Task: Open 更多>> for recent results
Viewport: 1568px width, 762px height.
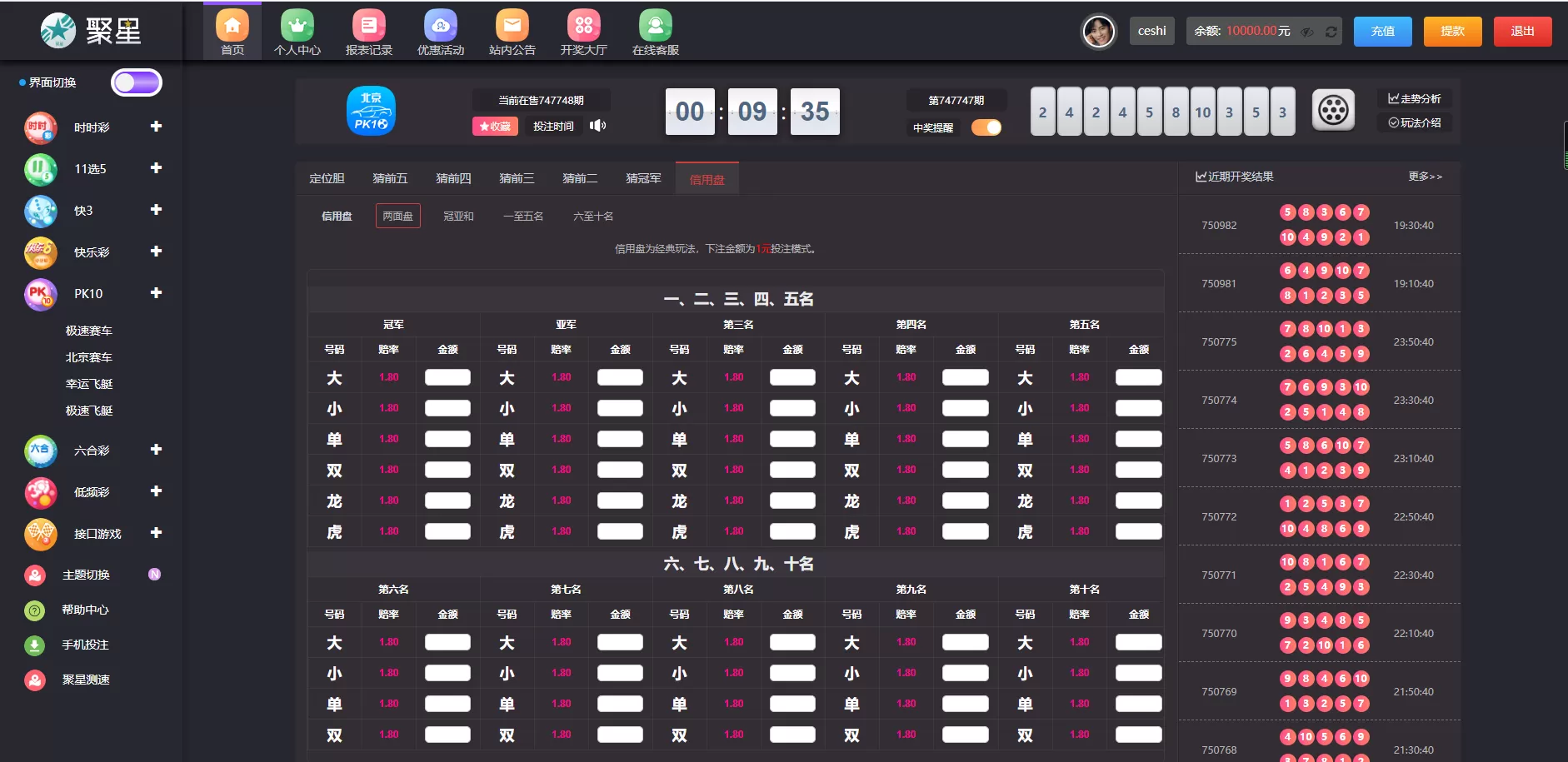Action: (1426, 177)
